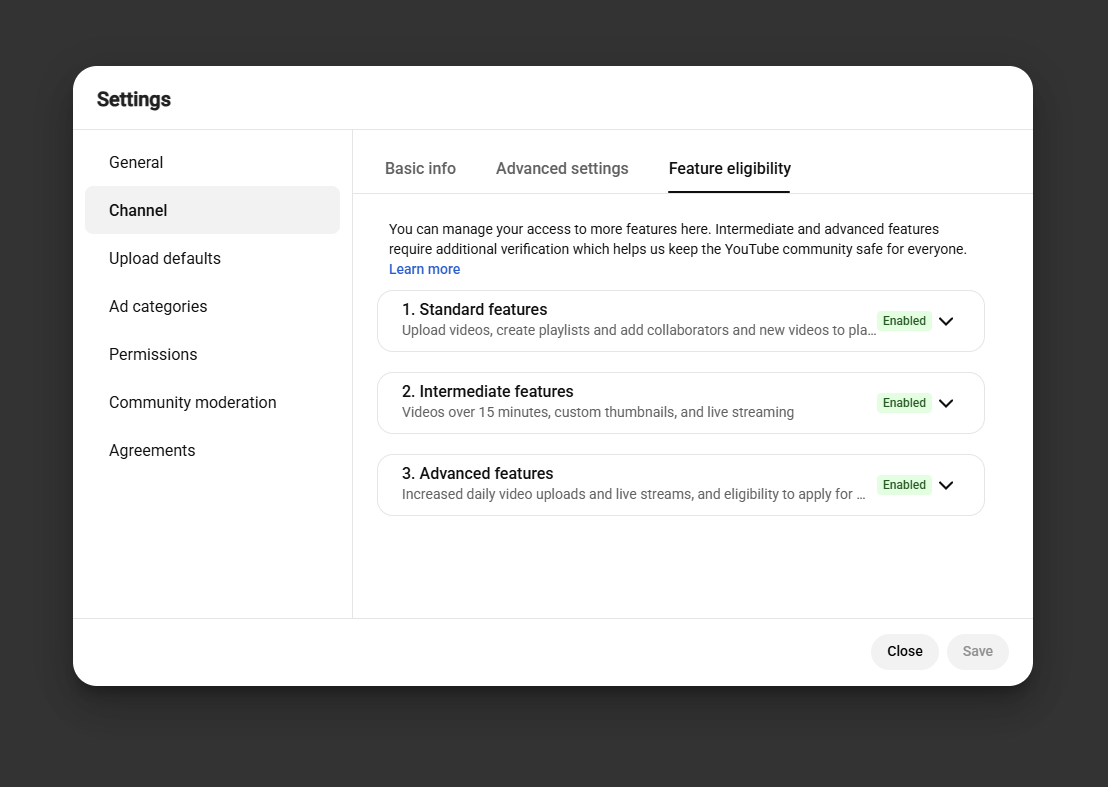Switch to the Advanced settings tab
This screenshot has width=1108, height=787.
562,169
